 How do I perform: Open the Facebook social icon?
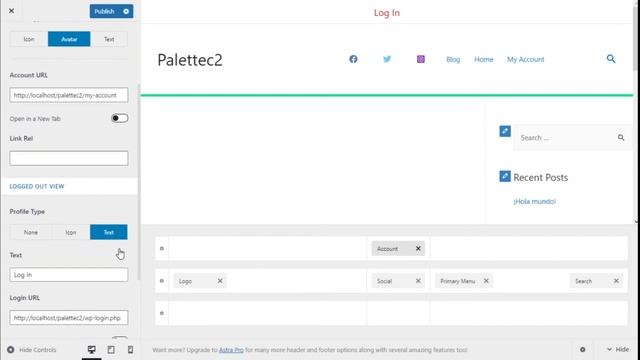click(353, 59)
